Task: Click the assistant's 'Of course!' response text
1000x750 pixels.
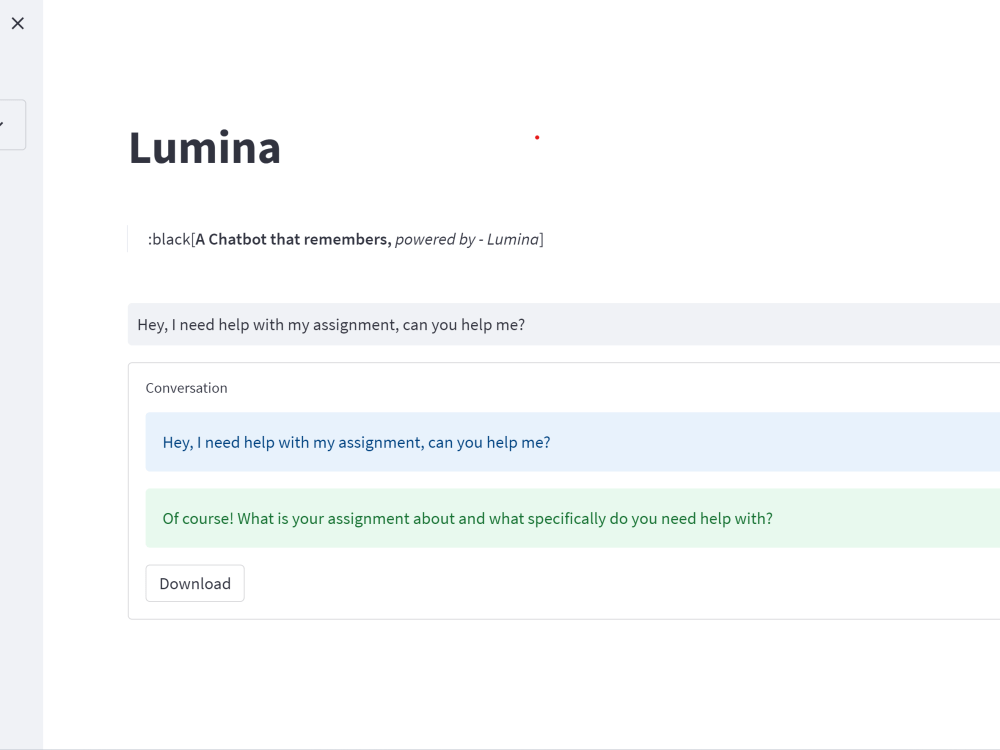Action: [x=467, y=518]
